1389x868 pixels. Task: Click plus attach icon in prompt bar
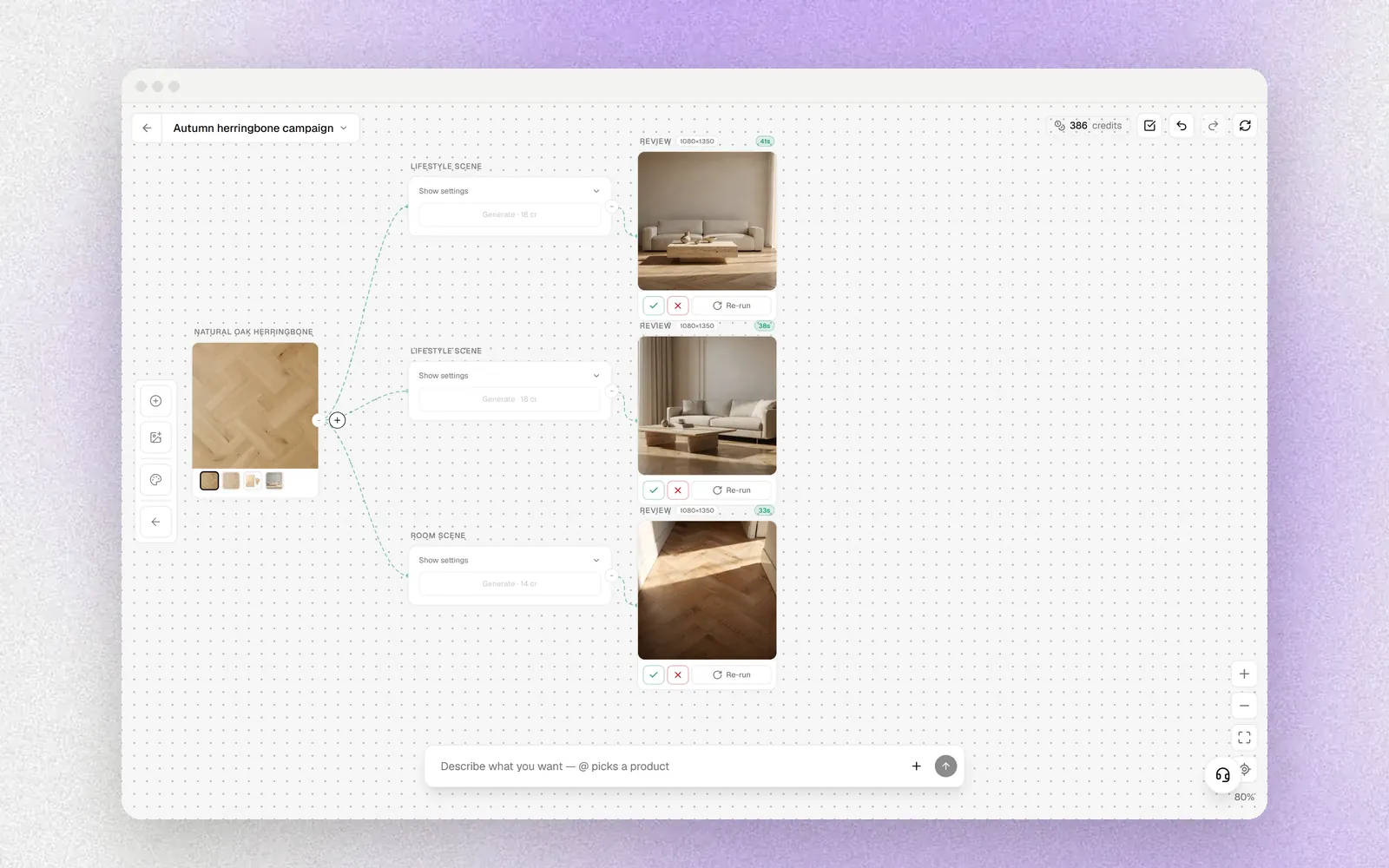click(916, 766)
